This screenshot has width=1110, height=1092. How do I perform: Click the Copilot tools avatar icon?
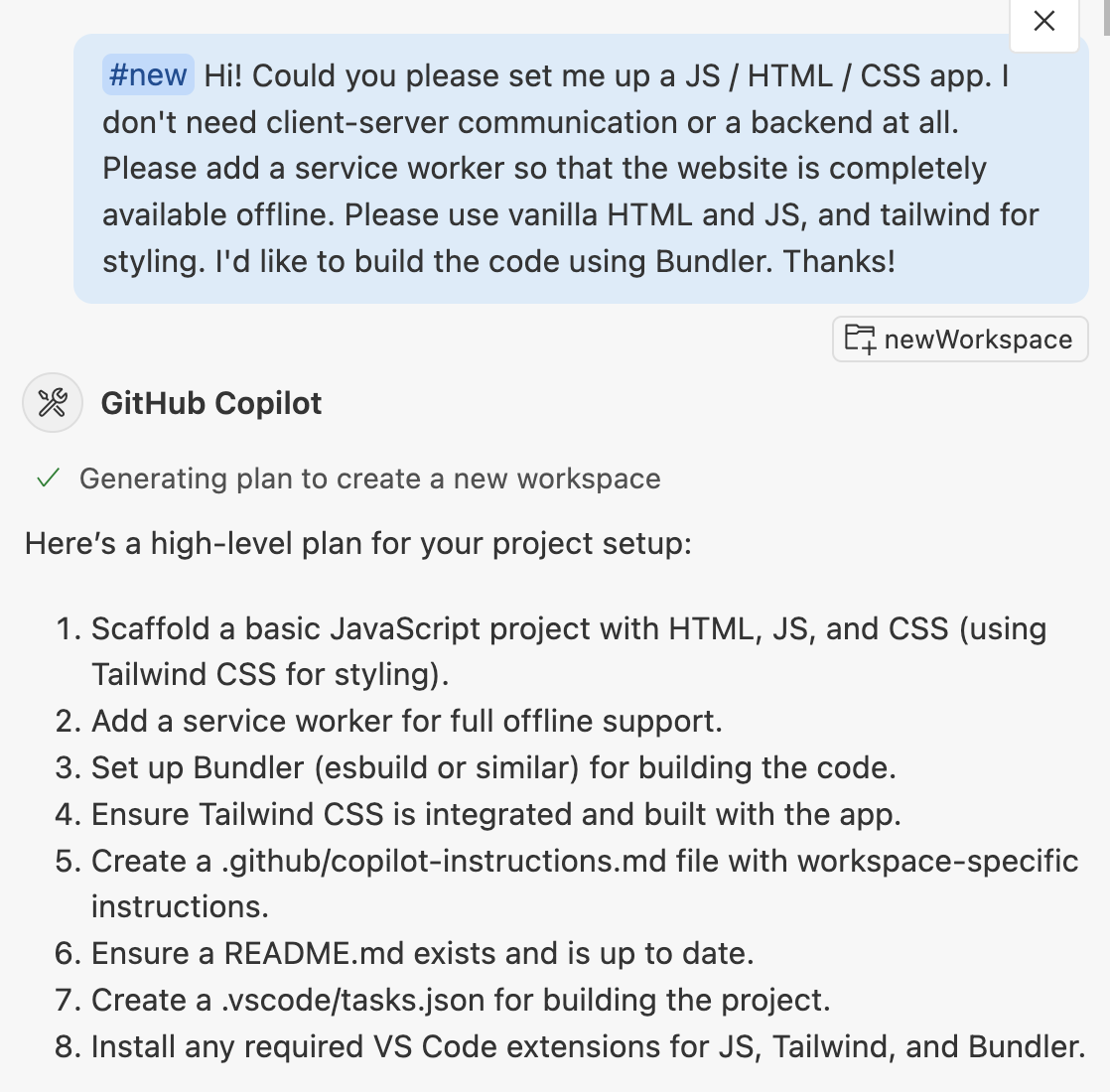click(53, 403)
